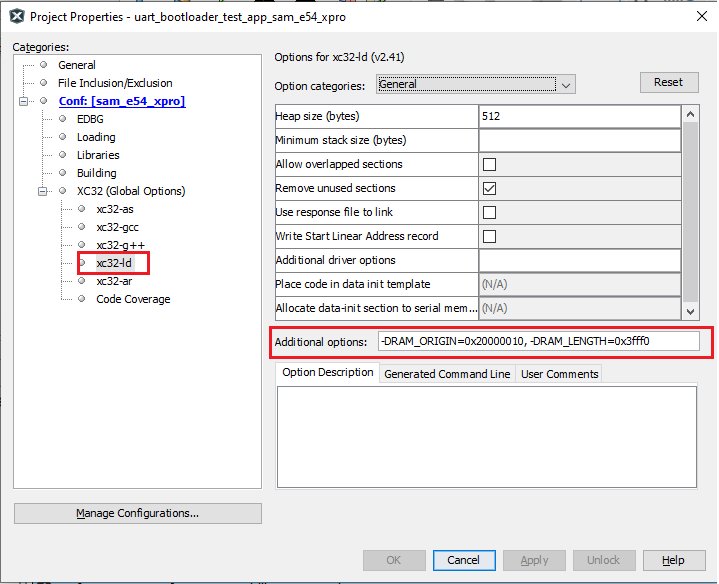Image resolution: width=719 pixels, height=584 pixels.
Task: Select the EDBG category
Action: click(92, 119)
